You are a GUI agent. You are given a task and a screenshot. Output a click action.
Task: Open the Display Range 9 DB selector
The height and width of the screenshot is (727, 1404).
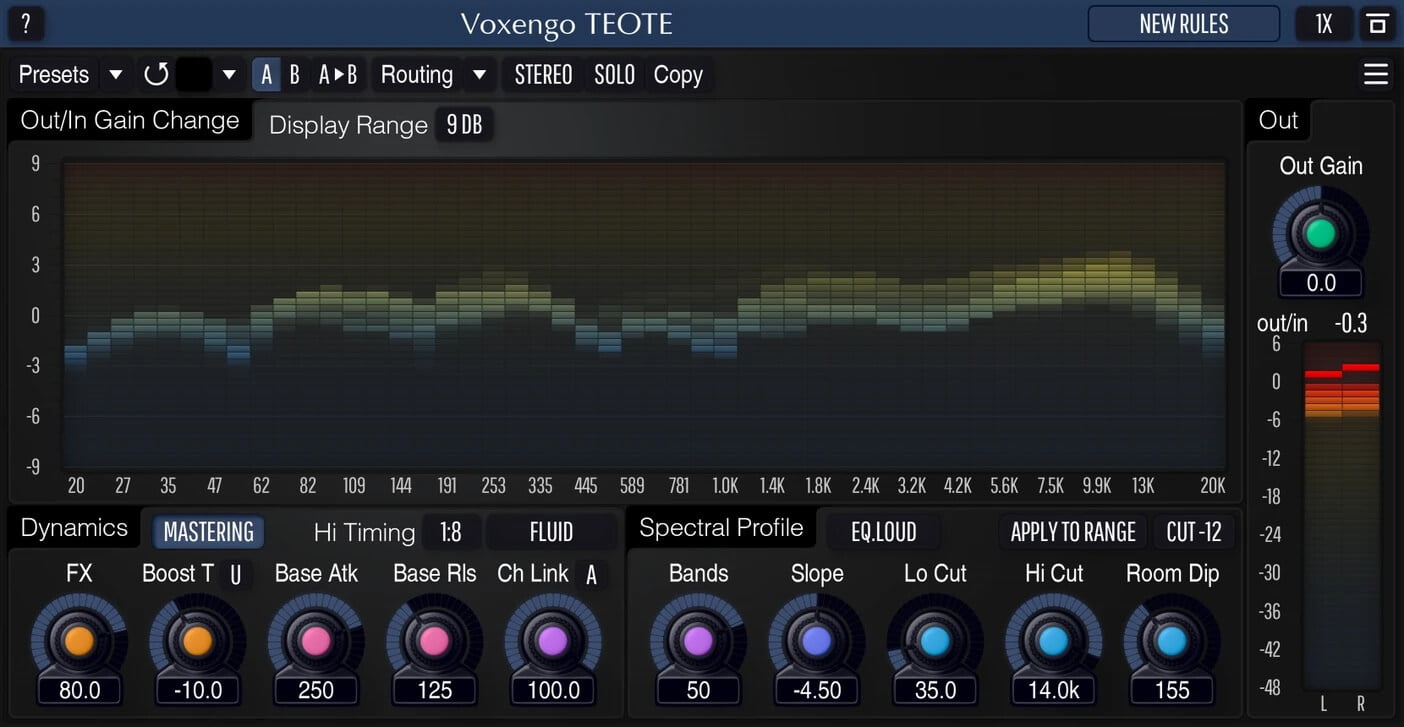pyautogui.click(x=464, y=125)
